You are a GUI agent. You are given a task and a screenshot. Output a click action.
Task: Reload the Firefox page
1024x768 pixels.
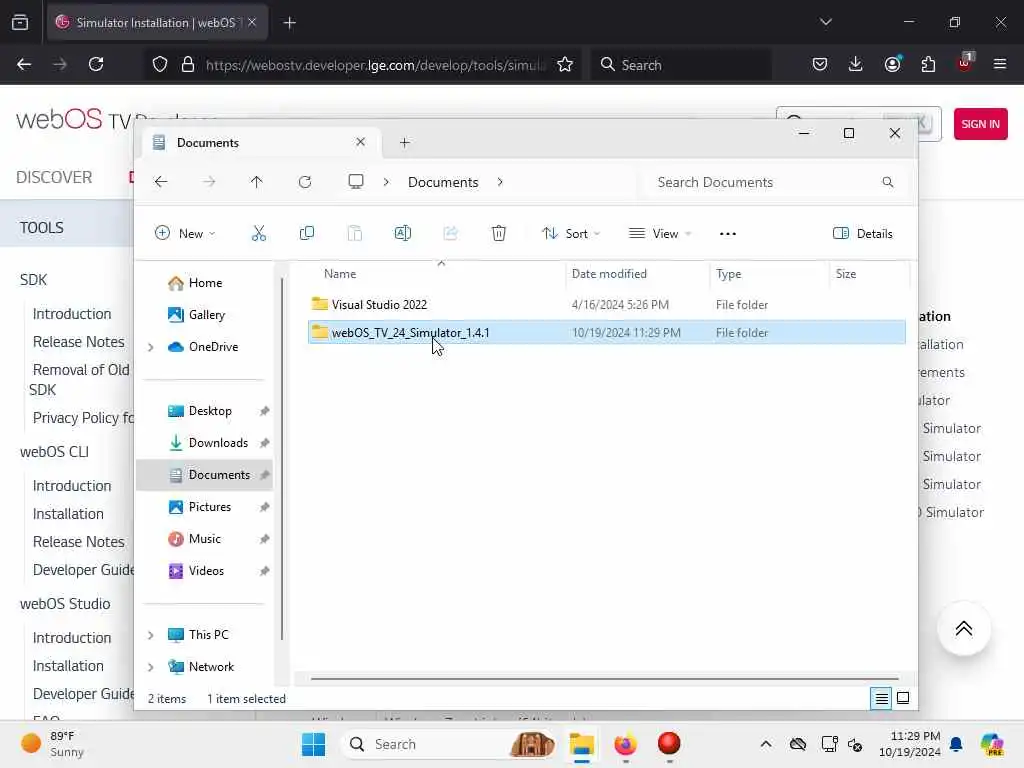[96, 64]
